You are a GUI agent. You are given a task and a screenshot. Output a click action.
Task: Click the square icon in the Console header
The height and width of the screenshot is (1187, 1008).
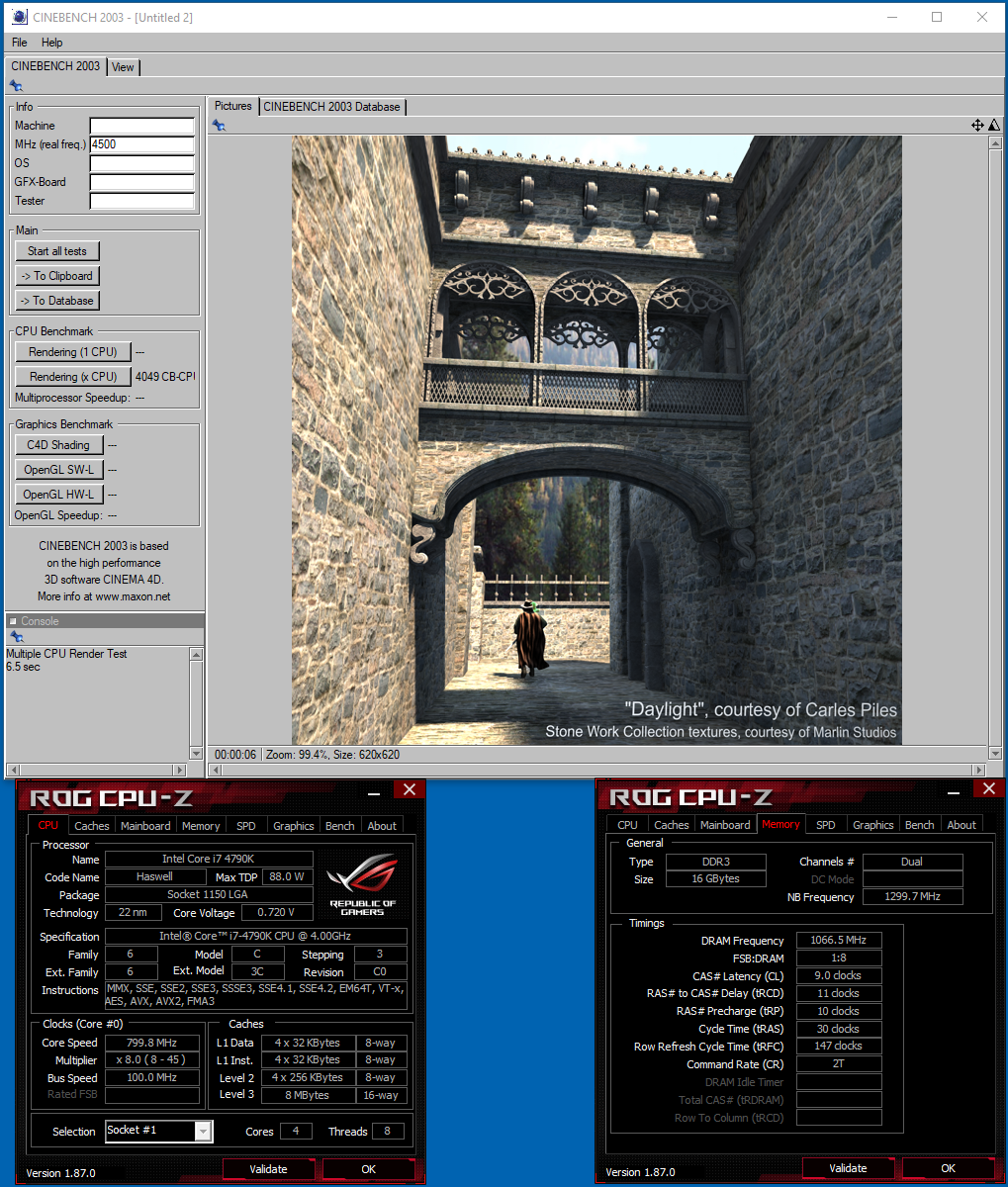click(x=14, y=621)
